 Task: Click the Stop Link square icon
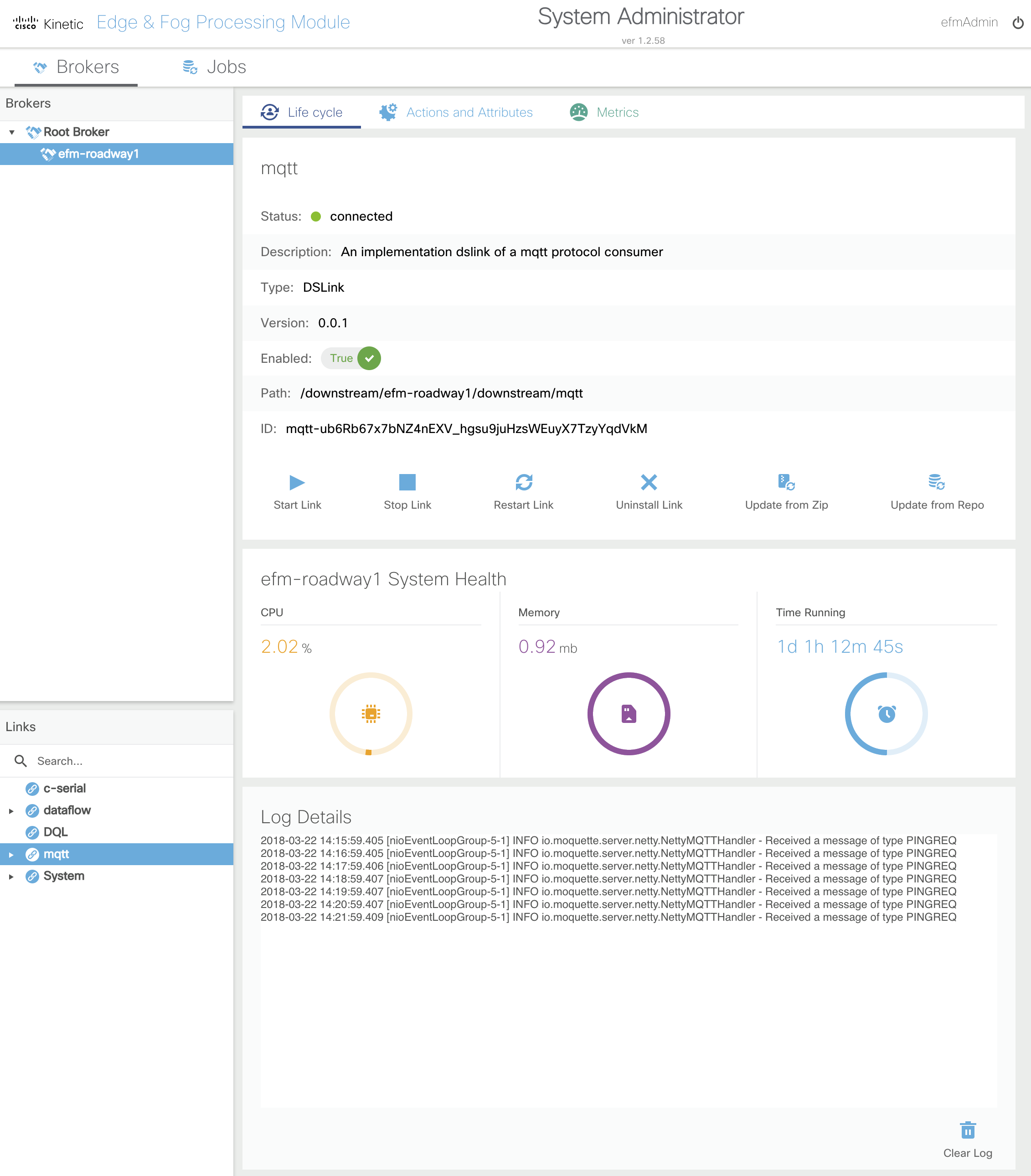(x=407, y=482)
